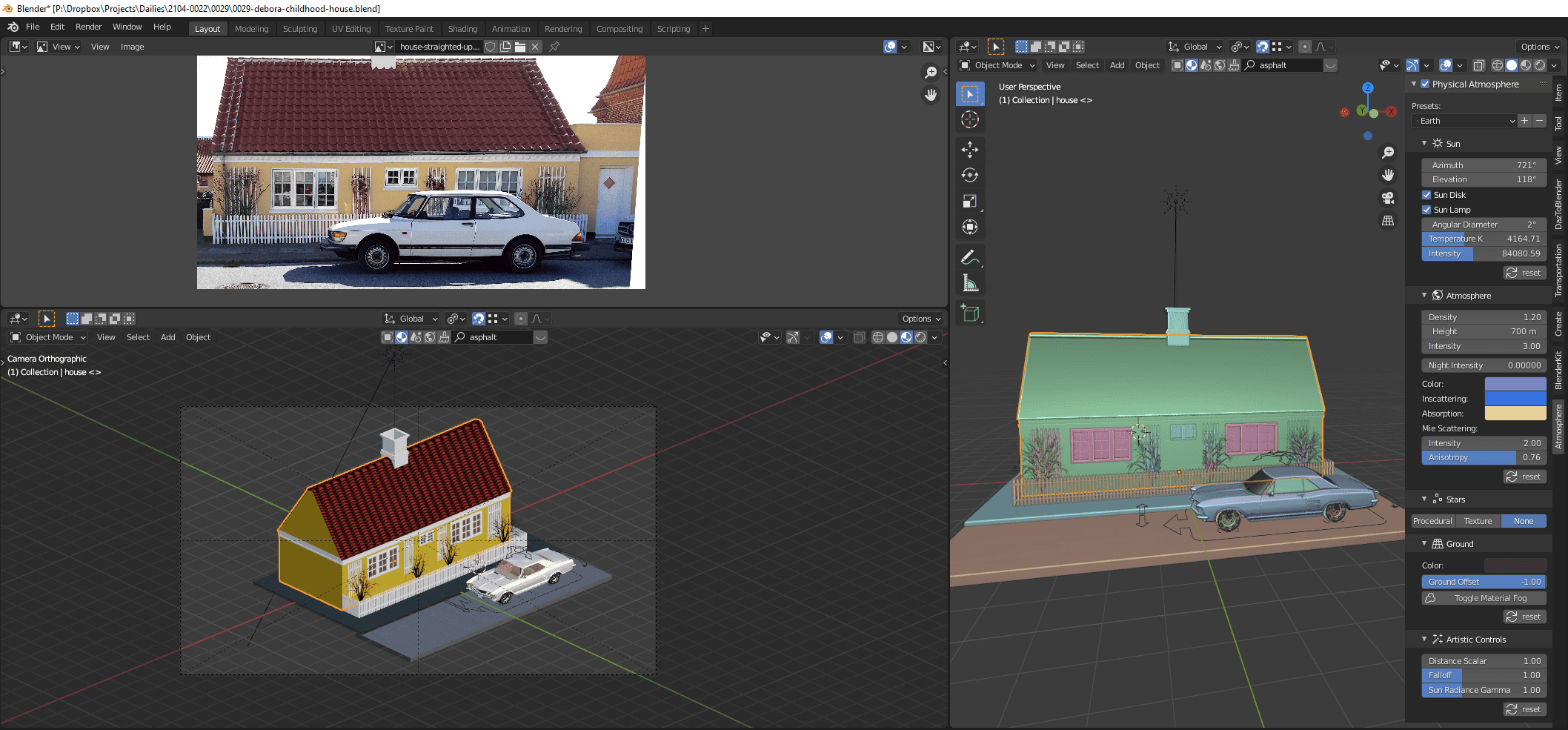Activate the Annotate pencil tool

[970, 258]
